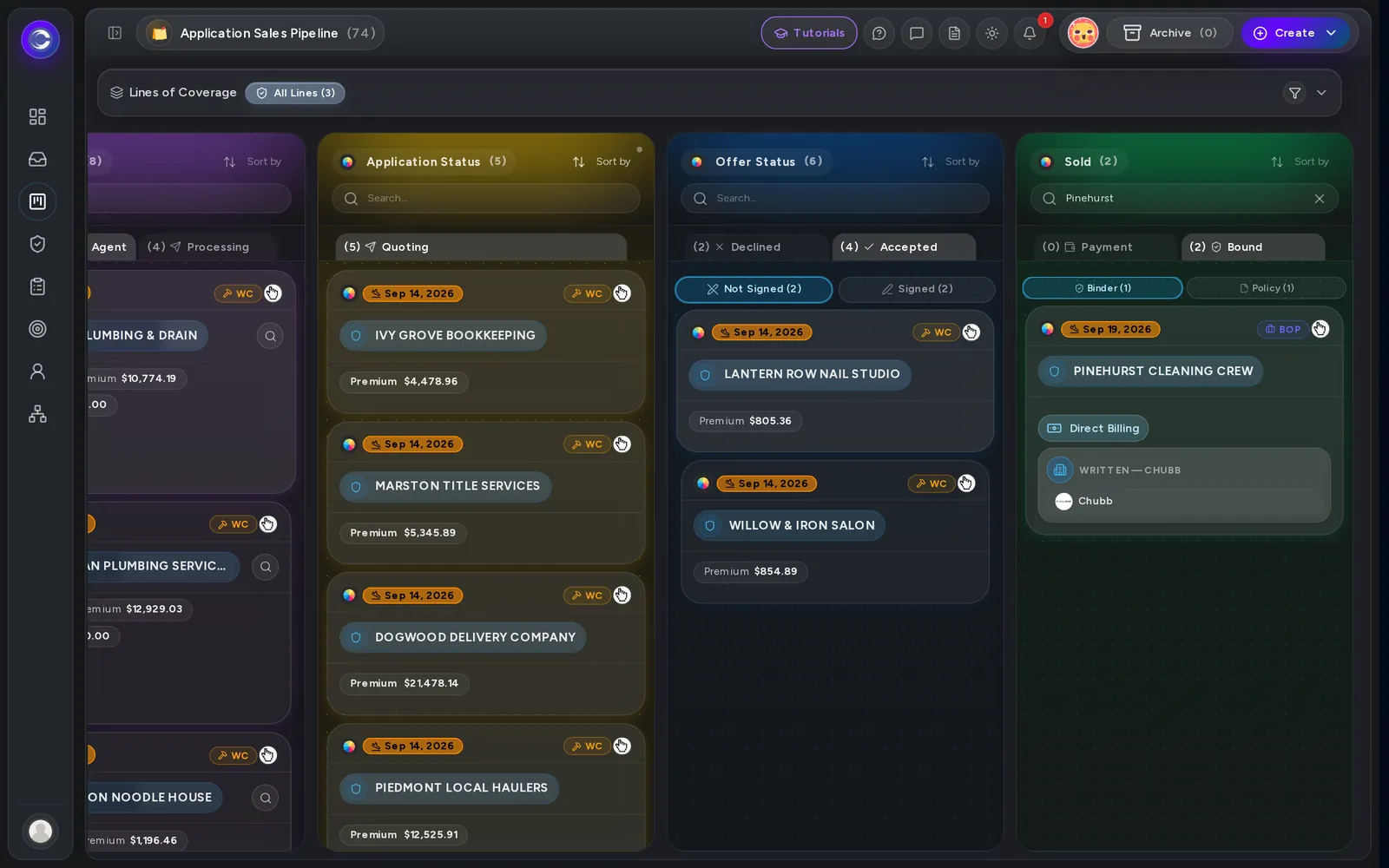Expand the Lines of Coverage chevron
1389x868 pixels.
[x=1321, y=93]
